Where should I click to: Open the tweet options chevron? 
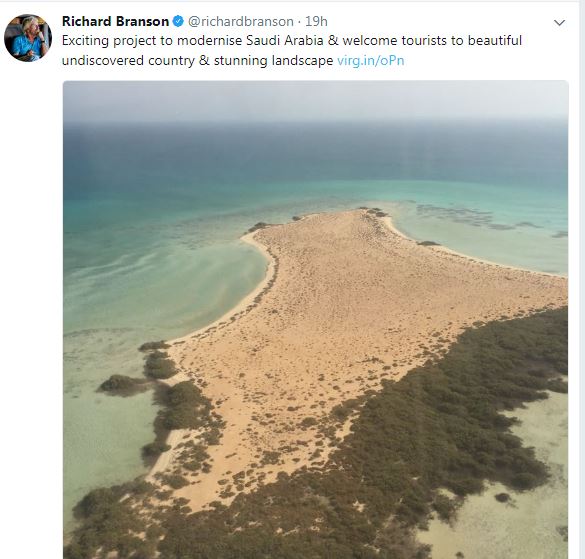(559, 23)
